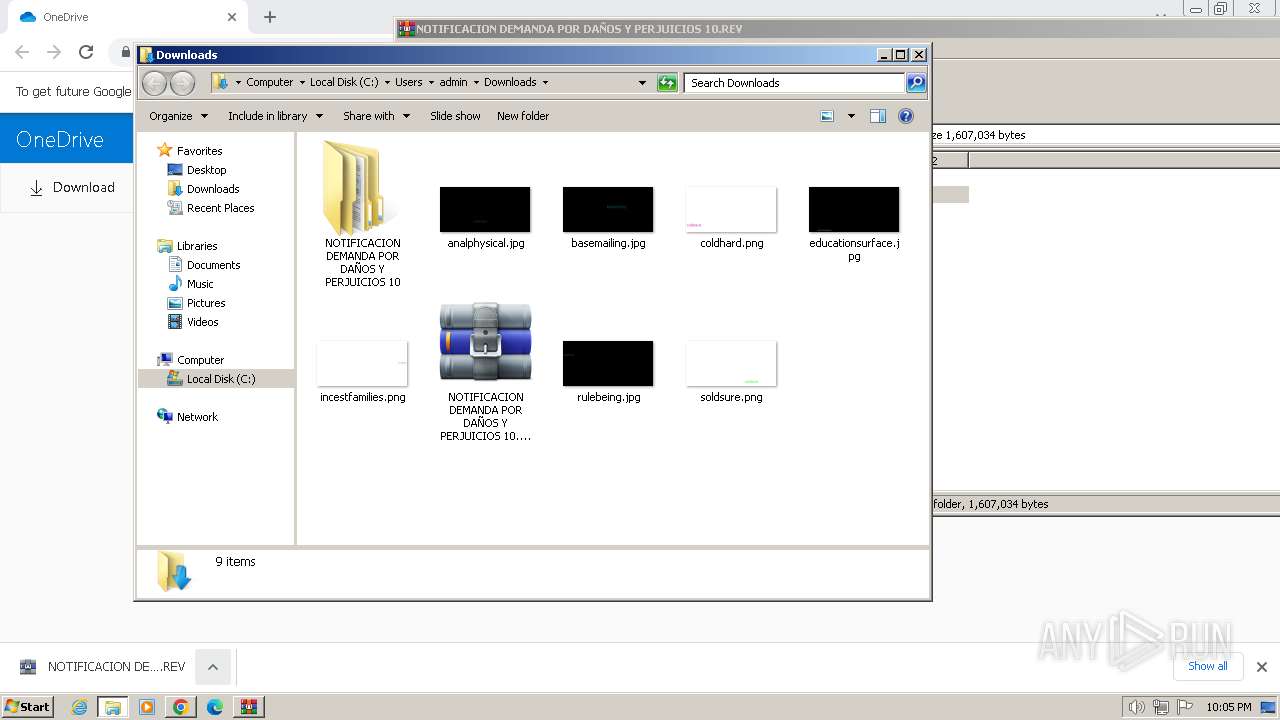Select the Documents library

(x=213, y=265)
